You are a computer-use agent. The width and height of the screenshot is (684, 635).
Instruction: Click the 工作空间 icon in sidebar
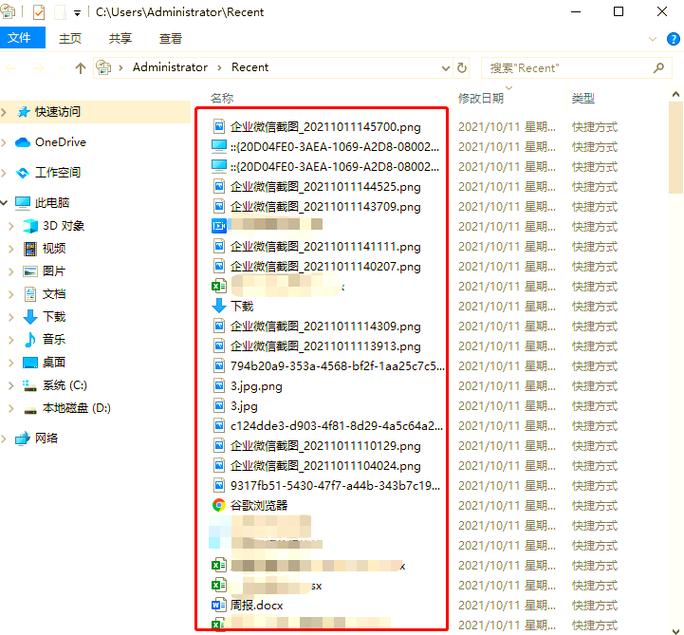[22, 172]
